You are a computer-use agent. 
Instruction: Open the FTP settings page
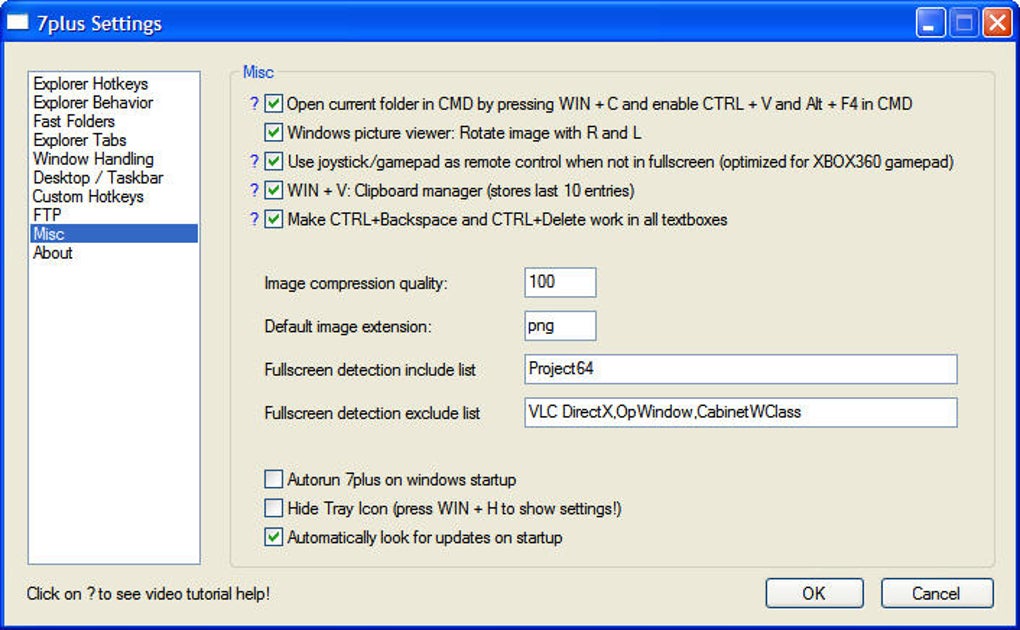[114, 215]
